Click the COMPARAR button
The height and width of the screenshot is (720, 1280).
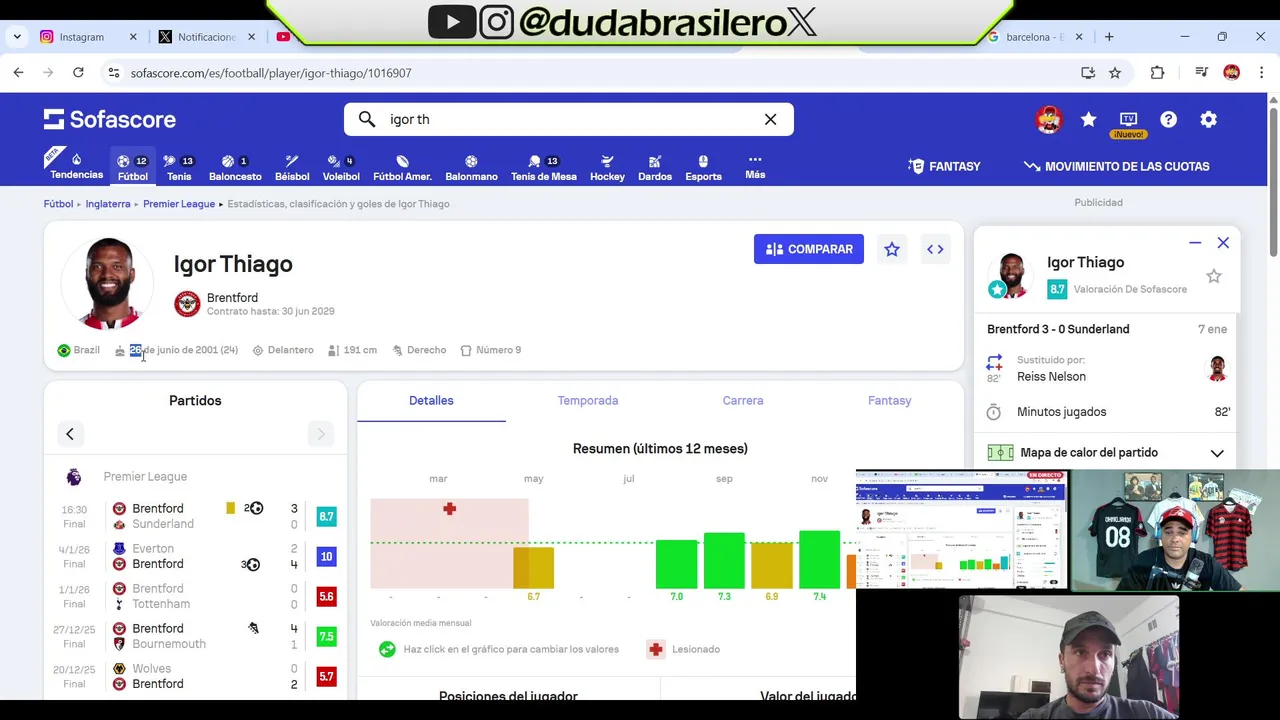[x=809, y=249]
